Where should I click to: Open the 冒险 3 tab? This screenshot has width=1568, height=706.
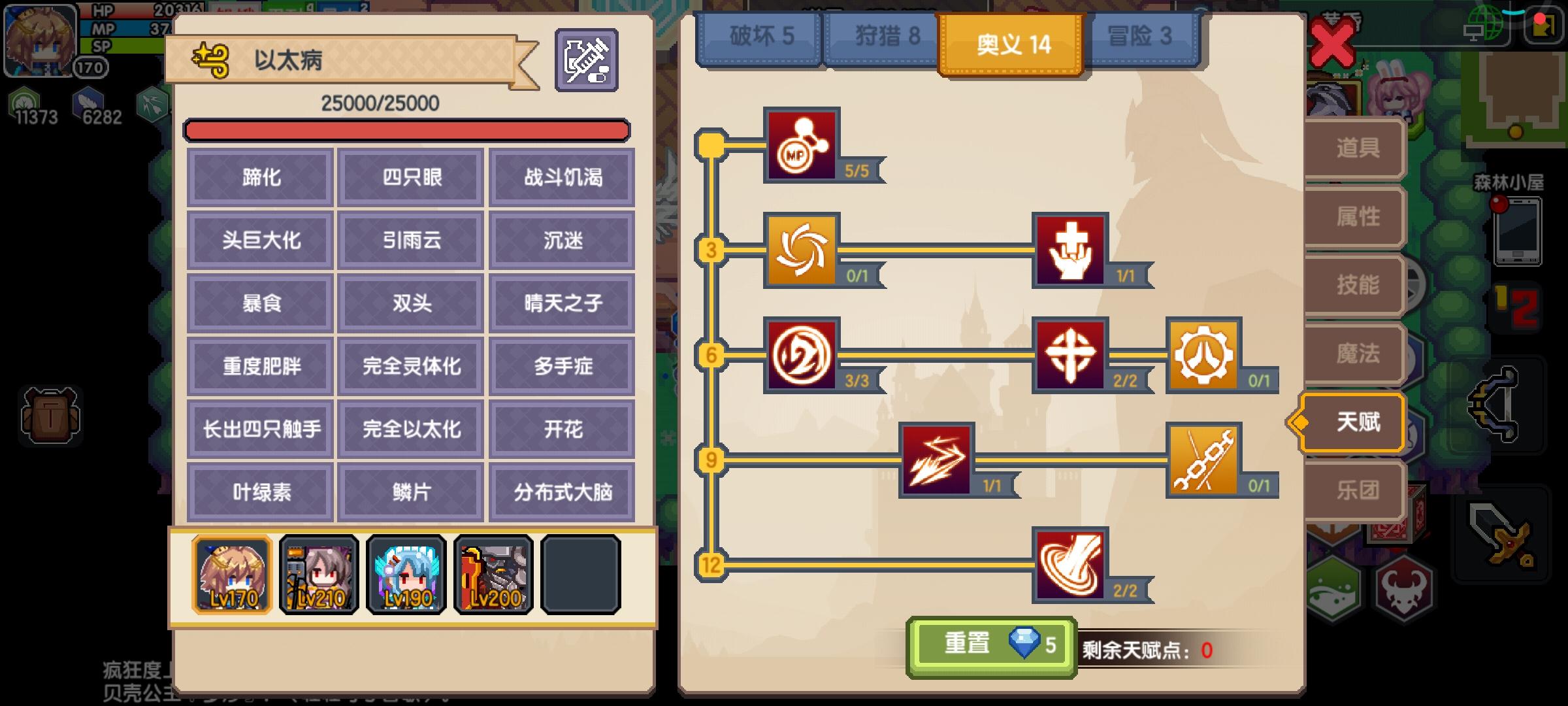tap(1140, 38)
